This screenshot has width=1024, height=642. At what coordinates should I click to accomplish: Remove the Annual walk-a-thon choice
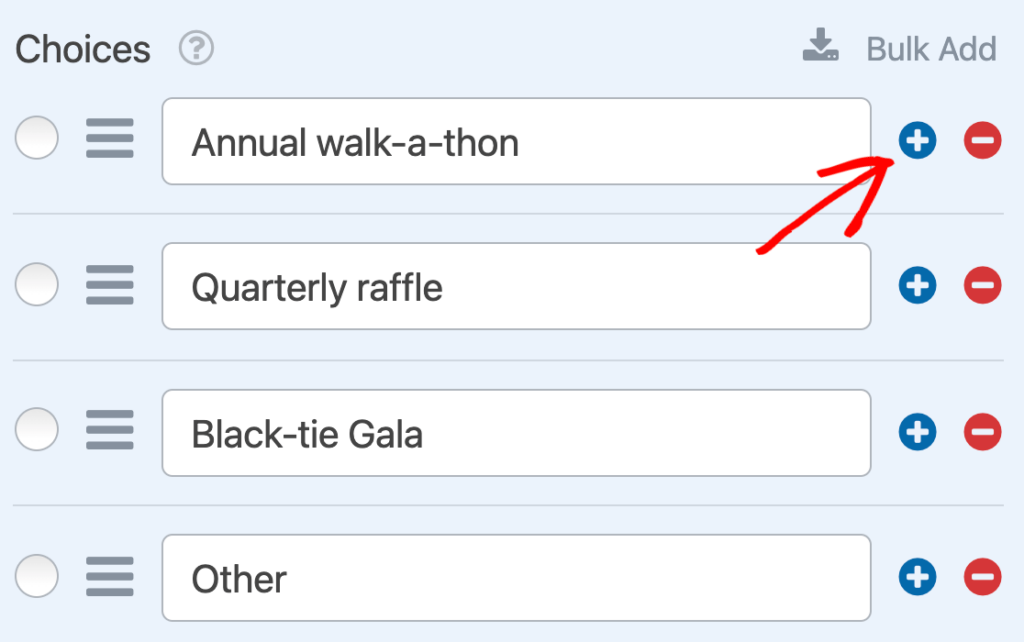click(981, 141)
